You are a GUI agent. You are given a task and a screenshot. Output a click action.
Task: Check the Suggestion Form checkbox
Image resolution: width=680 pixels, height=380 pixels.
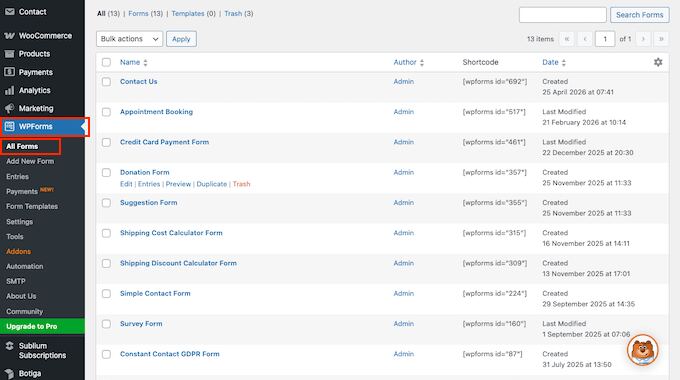point(106,203)
